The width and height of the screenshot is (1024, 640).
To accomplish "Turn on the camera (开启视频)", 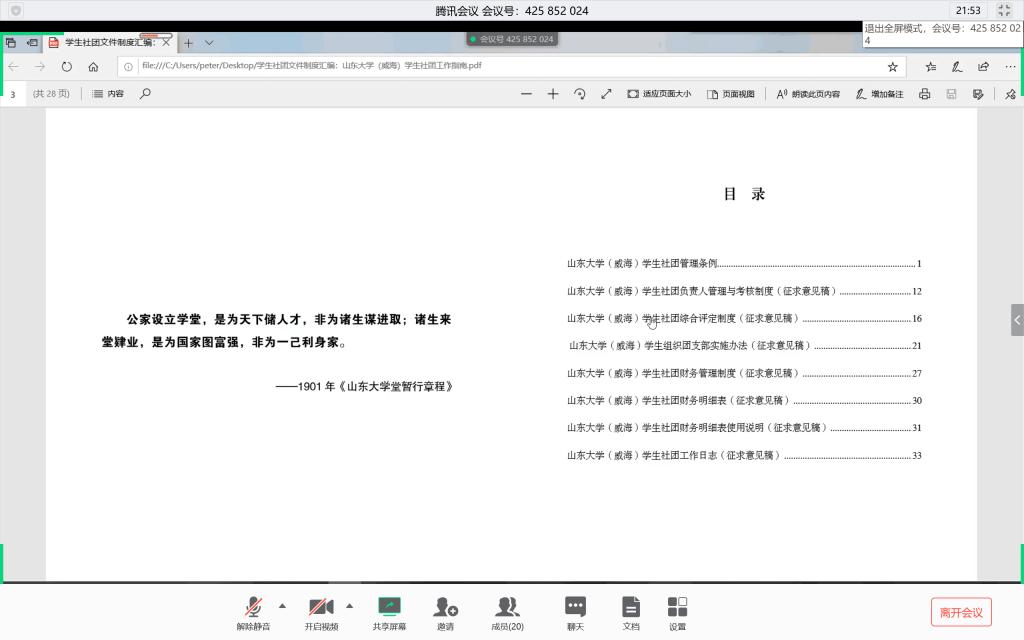I will [x=321, y=612].
